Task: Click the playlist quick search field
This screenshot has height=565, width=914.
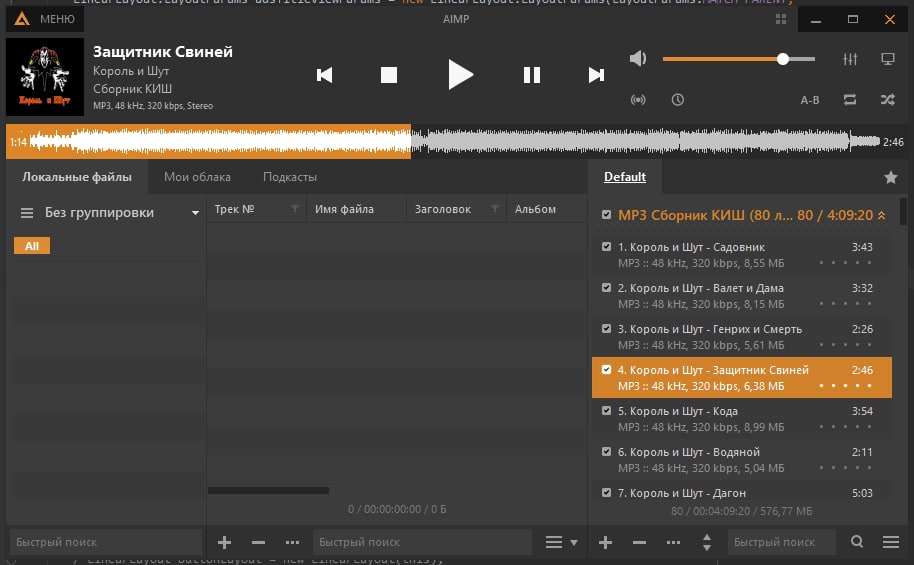Action: point(781,542)
